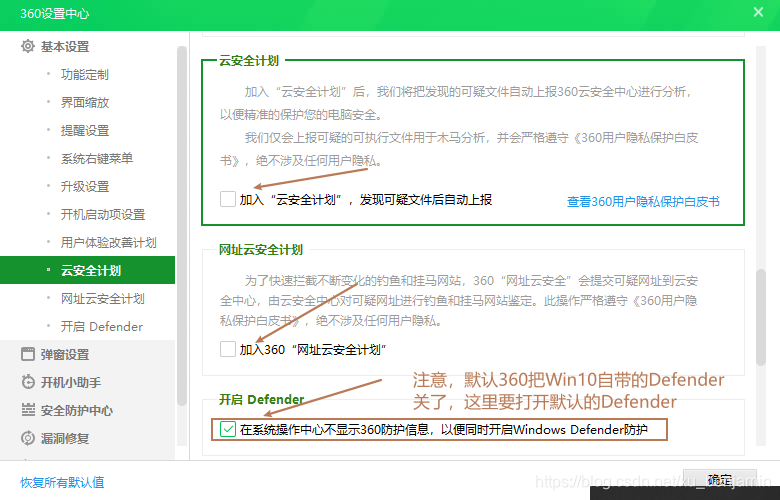The height and width of the screenshot is (500, 780).
Task: Click the 网址云安全计划 section heading
Action: pyautogui.click(x=261, y=250)
